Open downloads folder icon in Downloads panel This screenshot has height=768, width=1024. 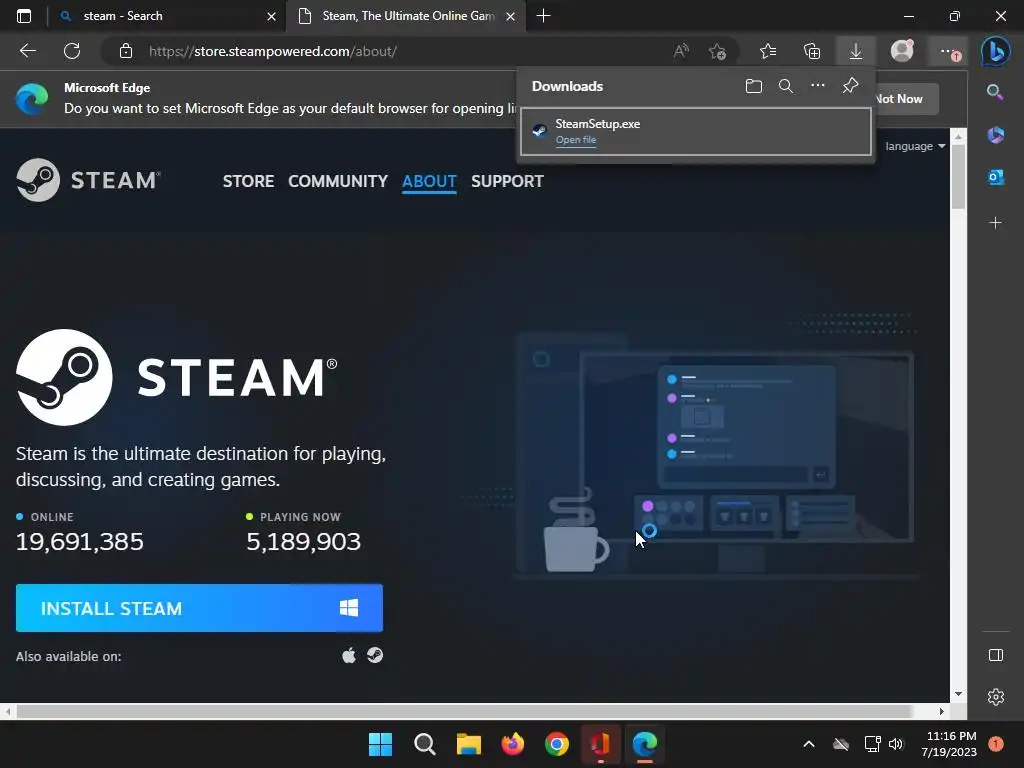(754, 86)
